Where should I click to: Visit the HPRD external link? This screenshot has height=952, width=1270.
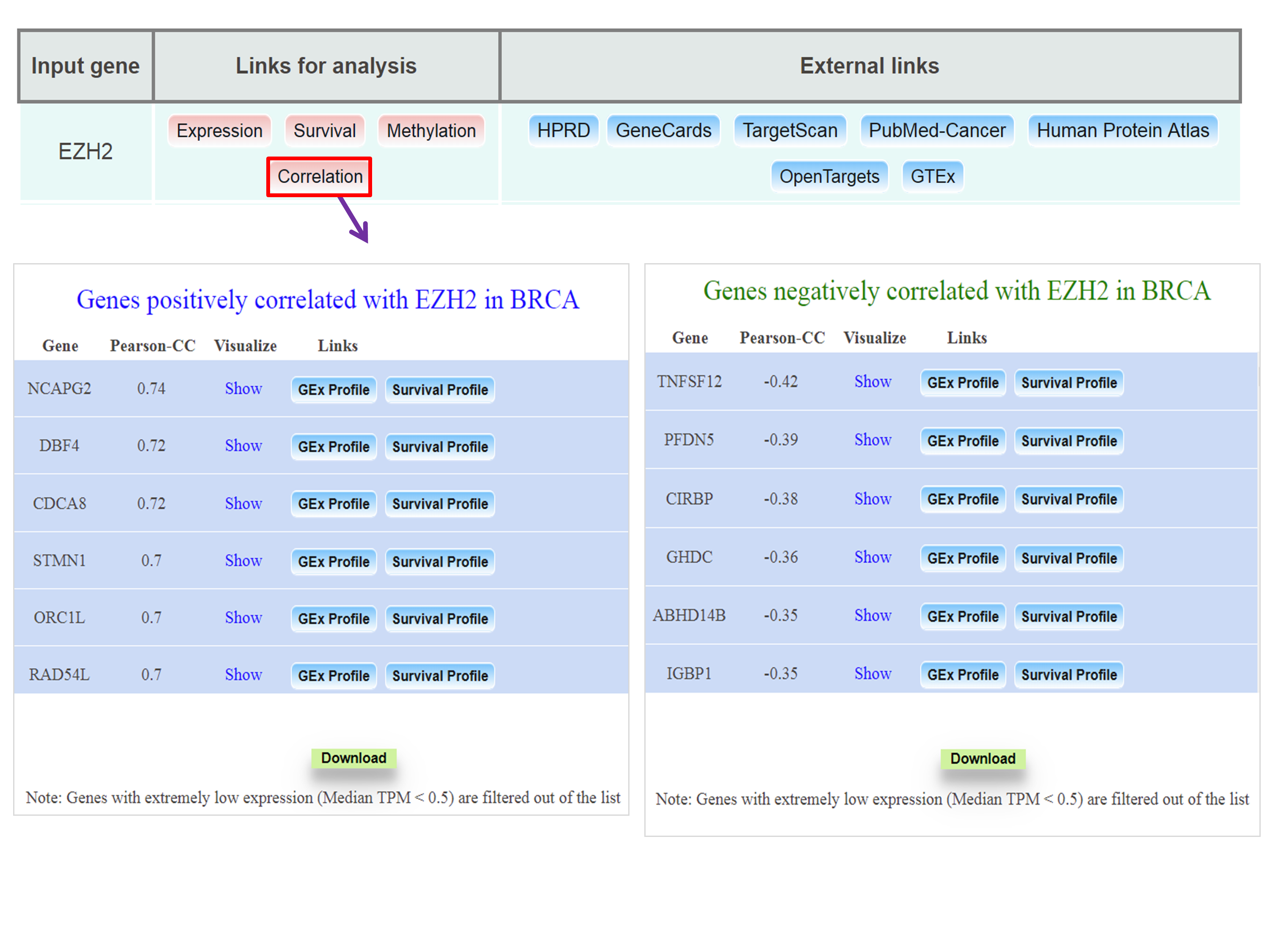[x=563, y=130]
